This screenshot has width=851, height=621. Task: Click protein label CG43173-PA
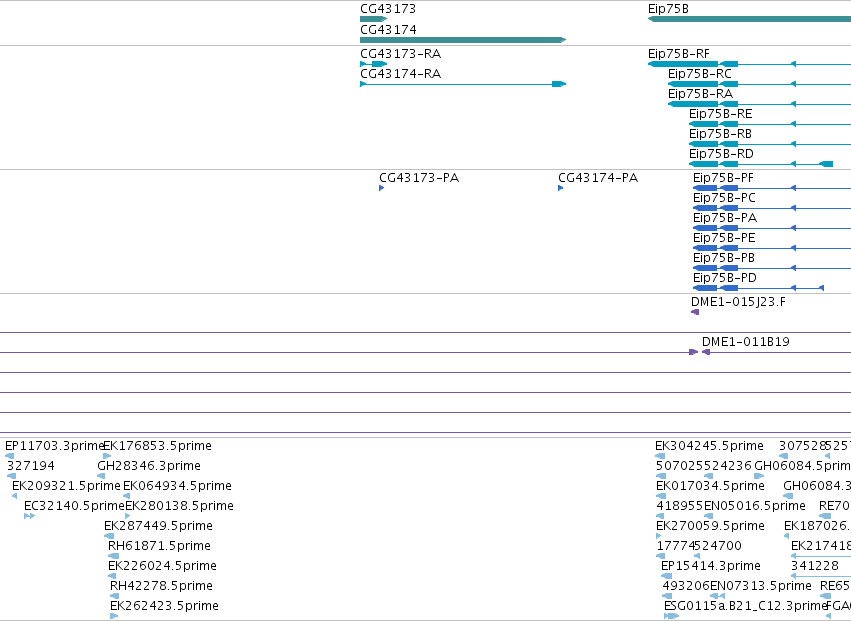pos(419,178)
